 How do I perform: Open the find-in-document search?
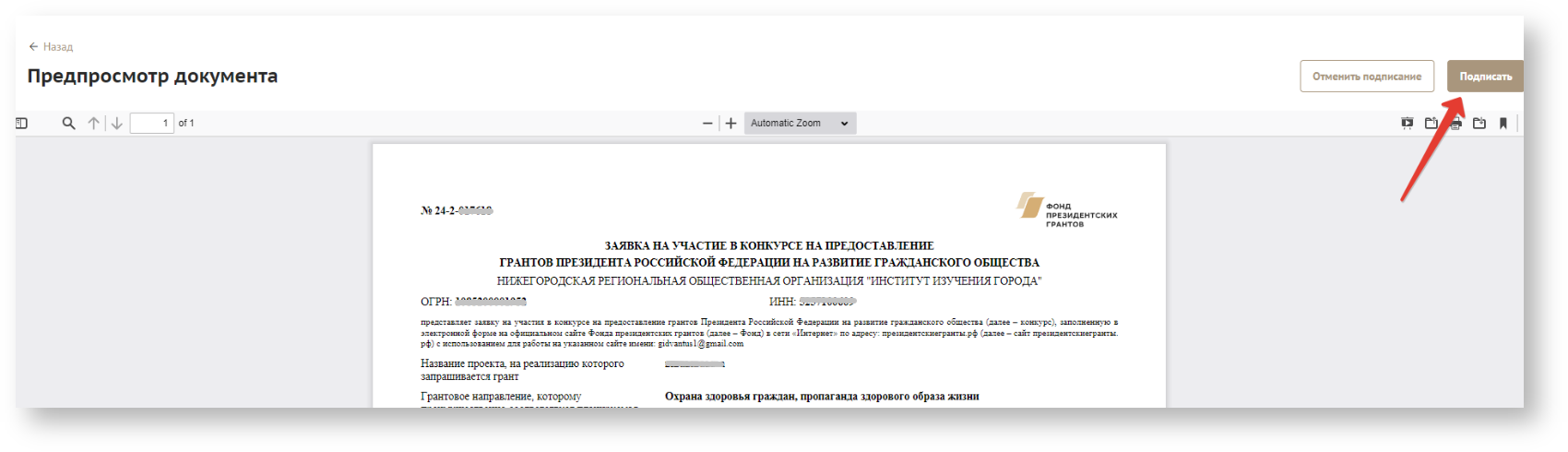pyautogui.click(x=68, y=124)
